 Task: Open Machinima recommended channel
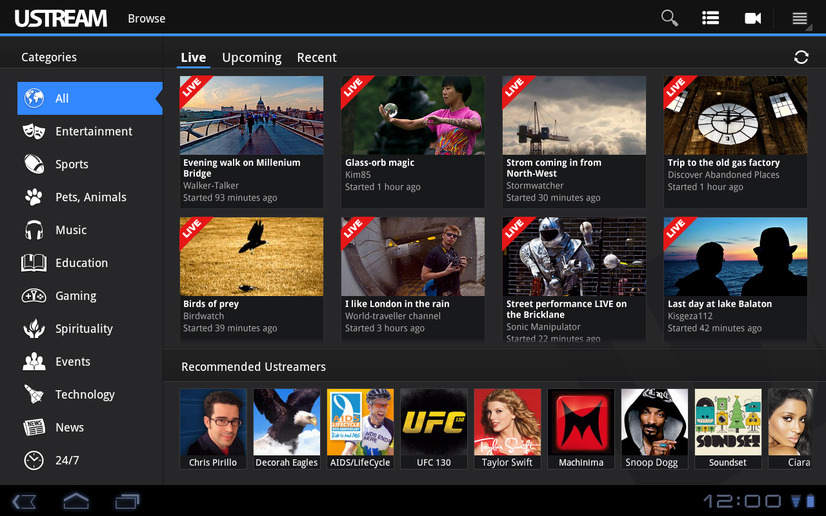[581, 429]
